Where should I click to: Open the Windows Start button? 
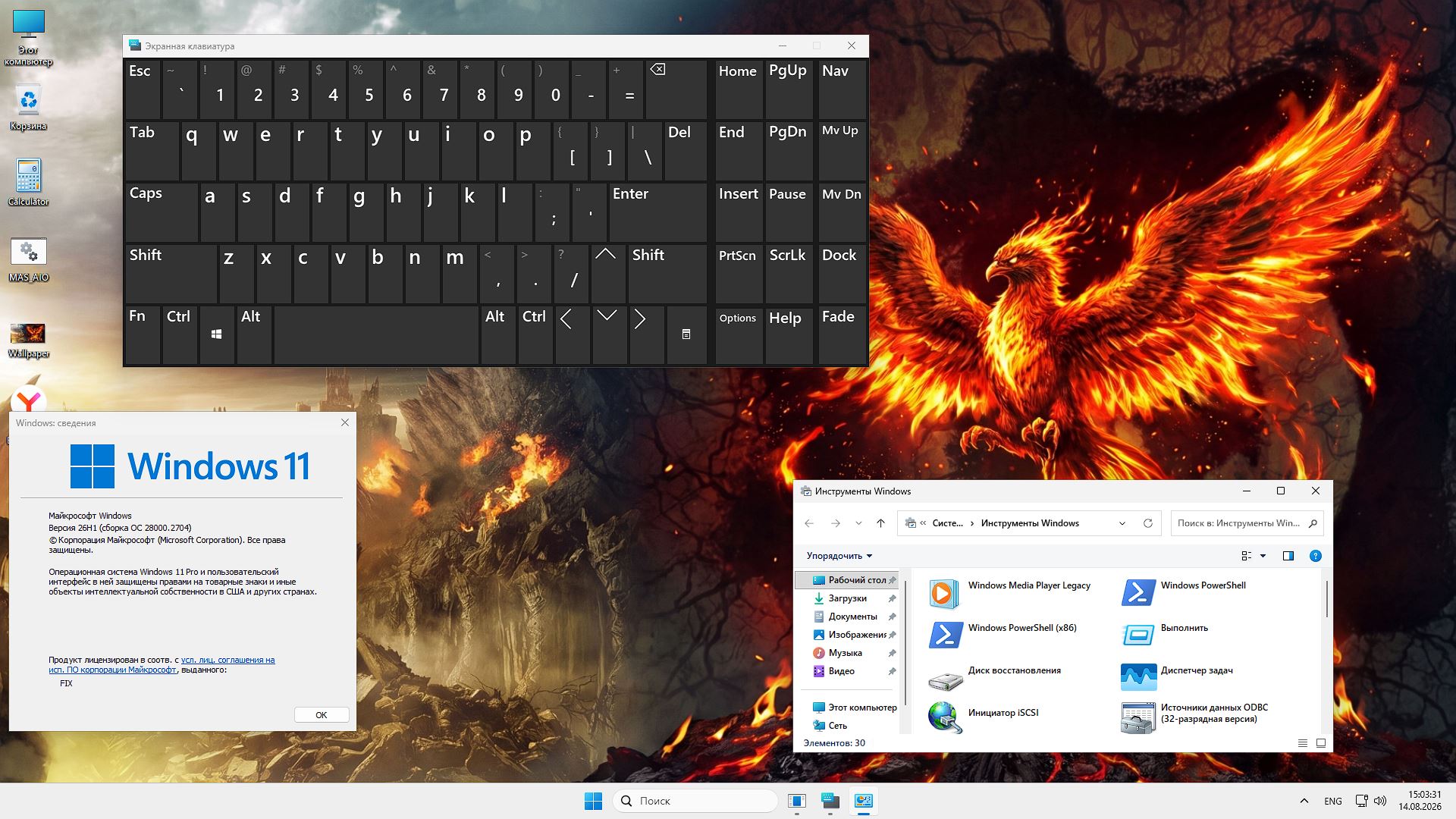pyautogui.click(x=593, y=801)
